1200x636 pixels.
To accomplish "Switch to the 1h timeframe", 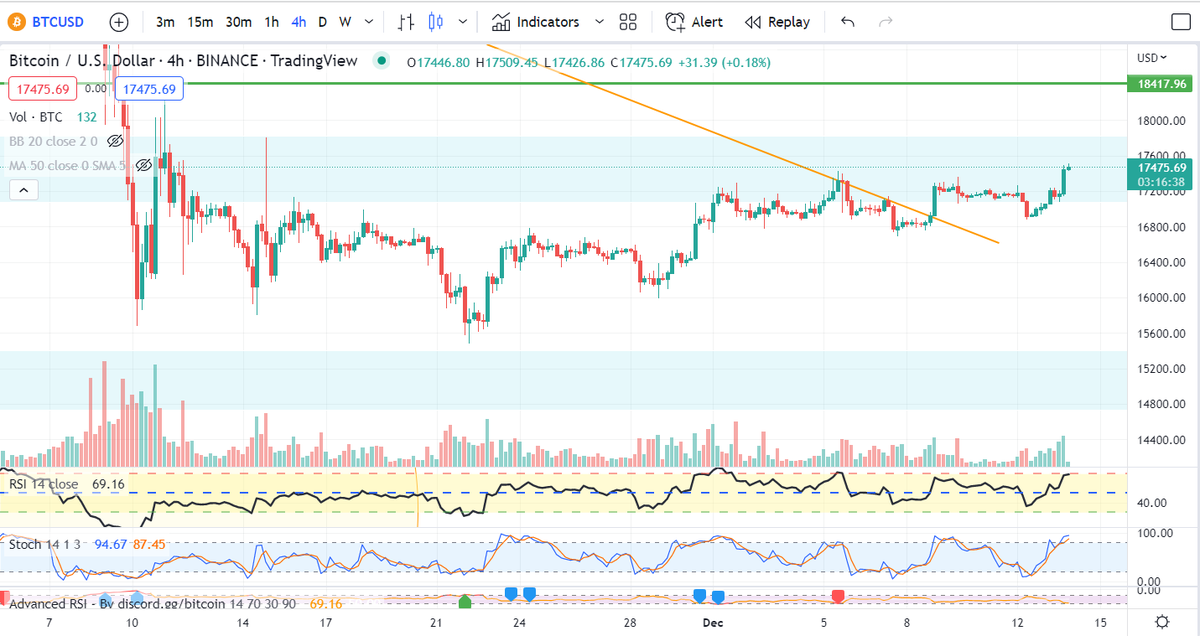I will (272, 21).
